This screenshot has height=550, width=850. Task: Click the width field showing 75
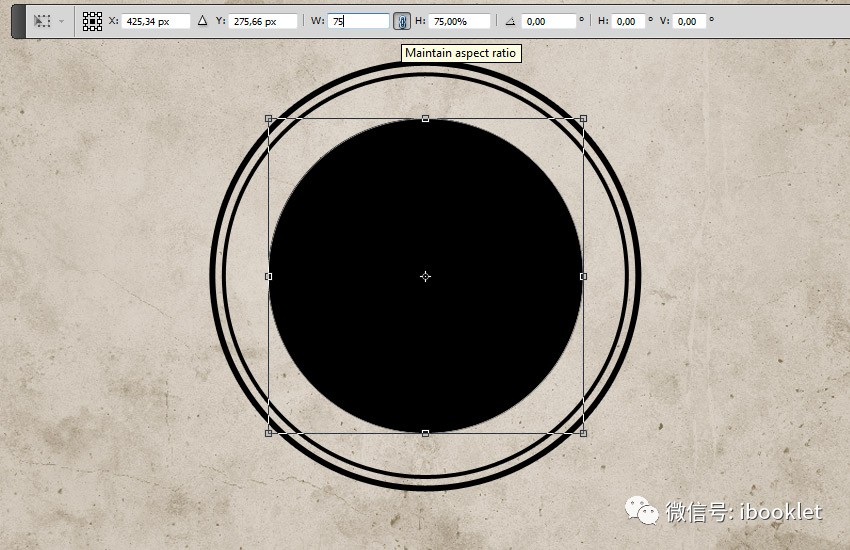[x=358, y=21]
